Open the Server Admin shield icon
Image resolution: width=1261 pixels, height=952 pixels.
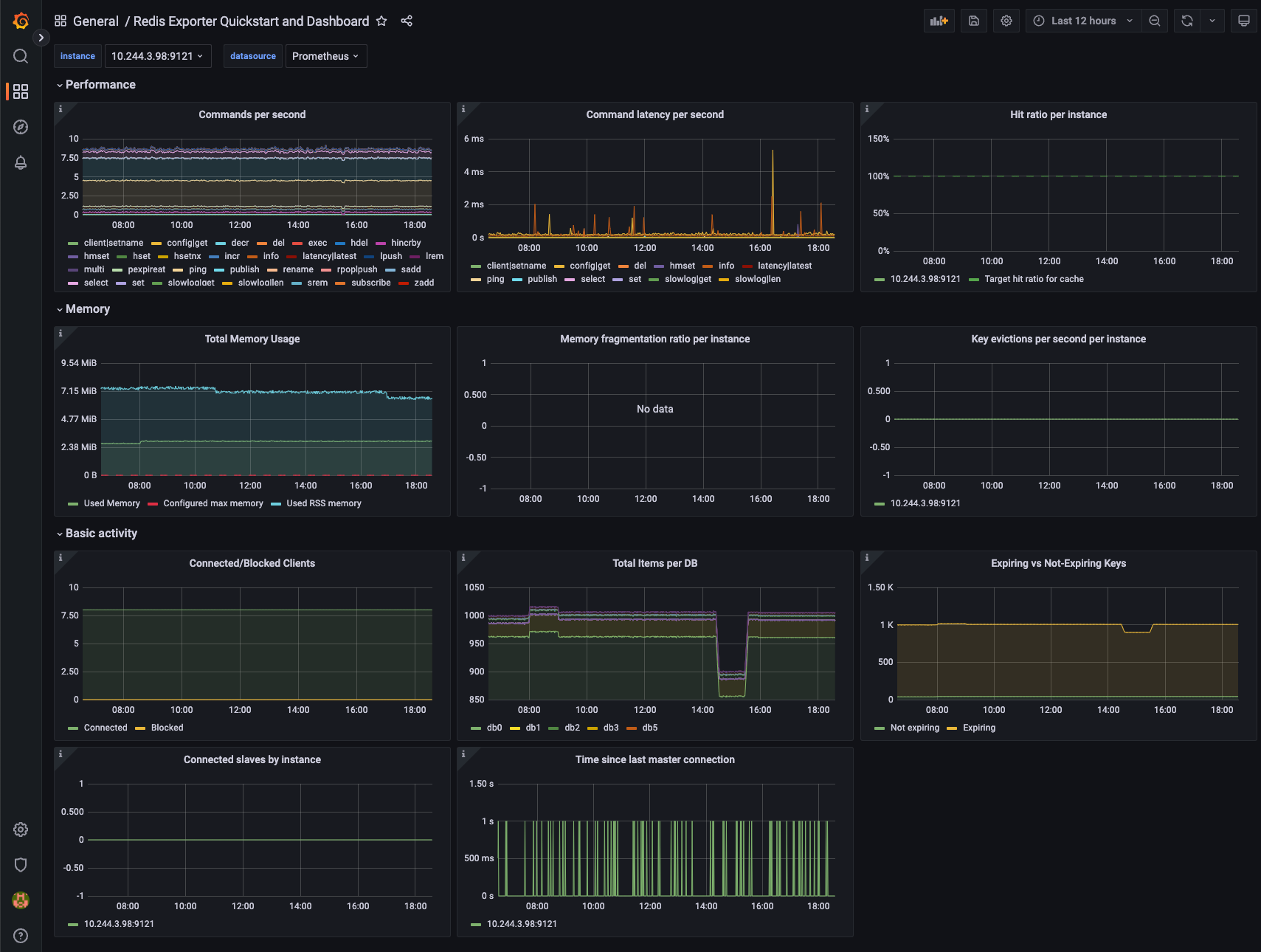pyautogui.click(x=21, y=865)
